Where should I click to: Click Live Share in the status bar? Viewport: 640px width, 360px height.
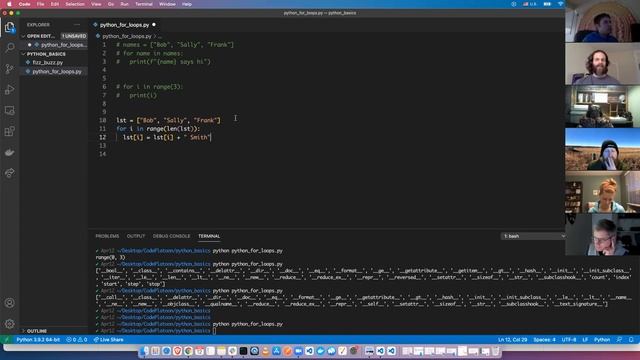pyautogui.click(x=108, y=340)
